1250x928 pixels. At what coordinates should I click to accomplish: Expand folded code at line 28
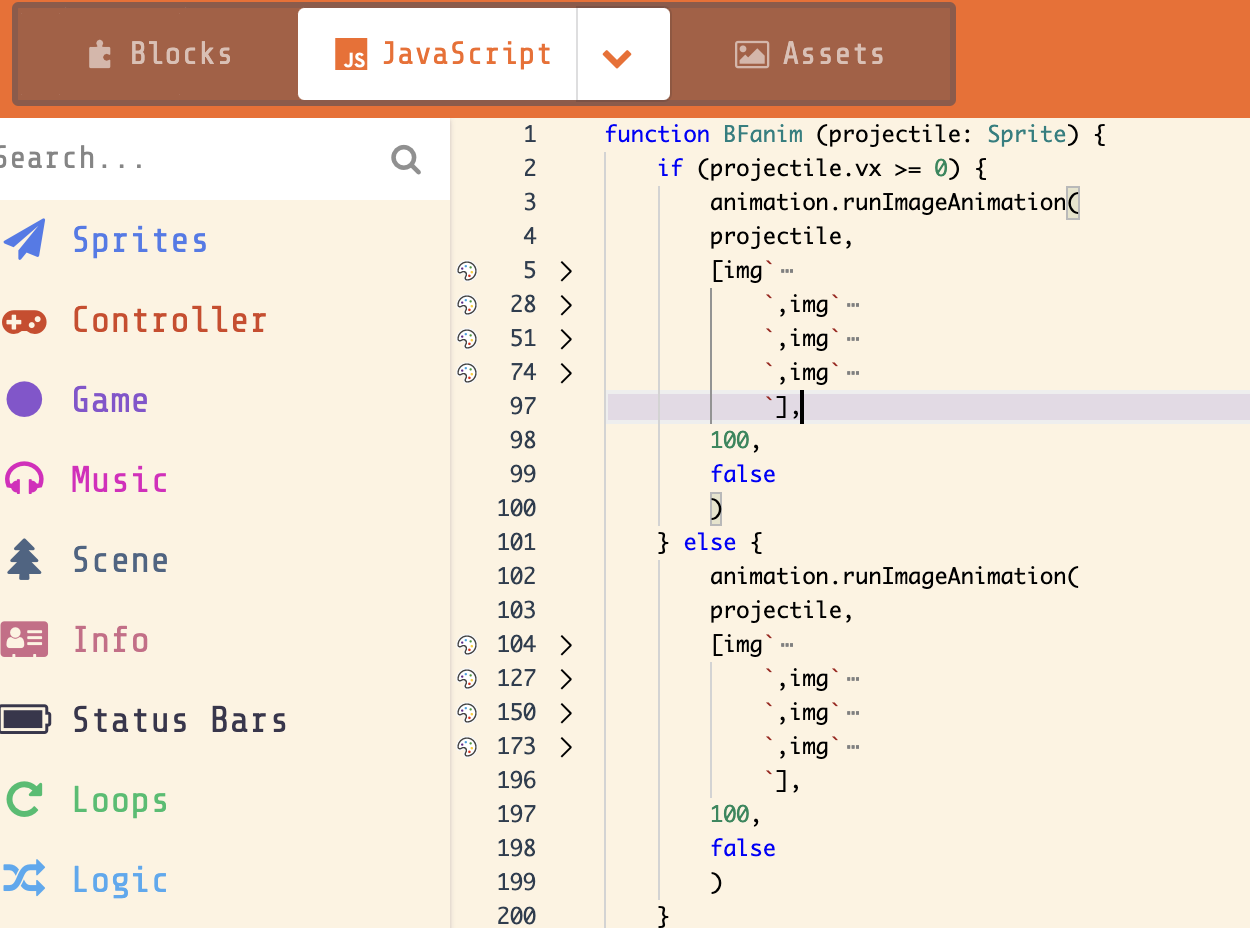tap(566, 305)
